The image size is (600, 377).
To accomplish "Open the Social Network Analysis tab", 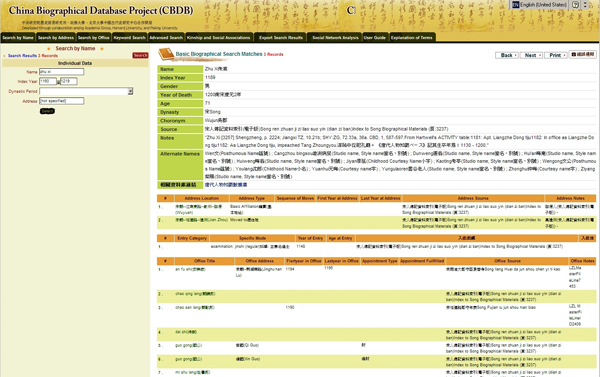I will pyautogui.click(x=335, y=38).
